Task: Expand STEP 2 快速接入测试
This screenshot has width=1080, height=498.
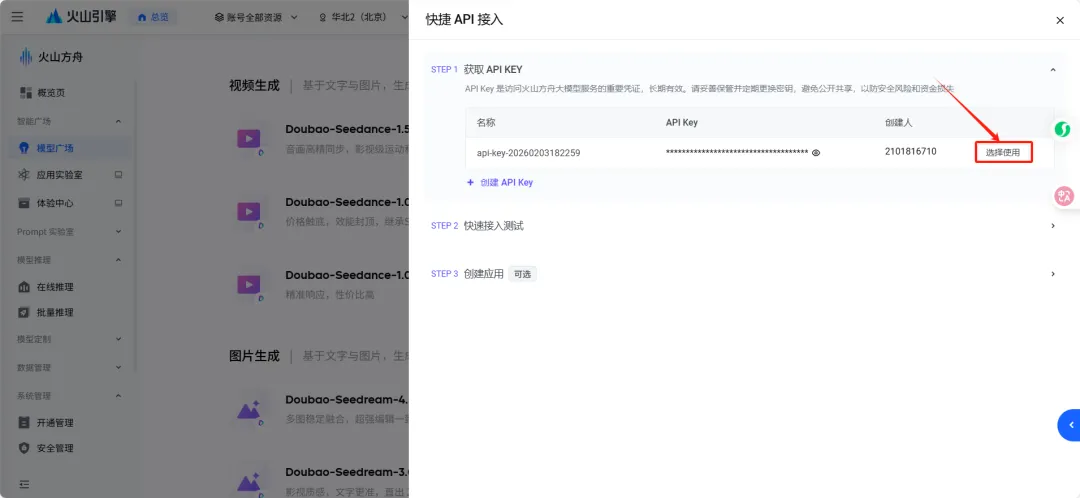Action: [1052, 226]
